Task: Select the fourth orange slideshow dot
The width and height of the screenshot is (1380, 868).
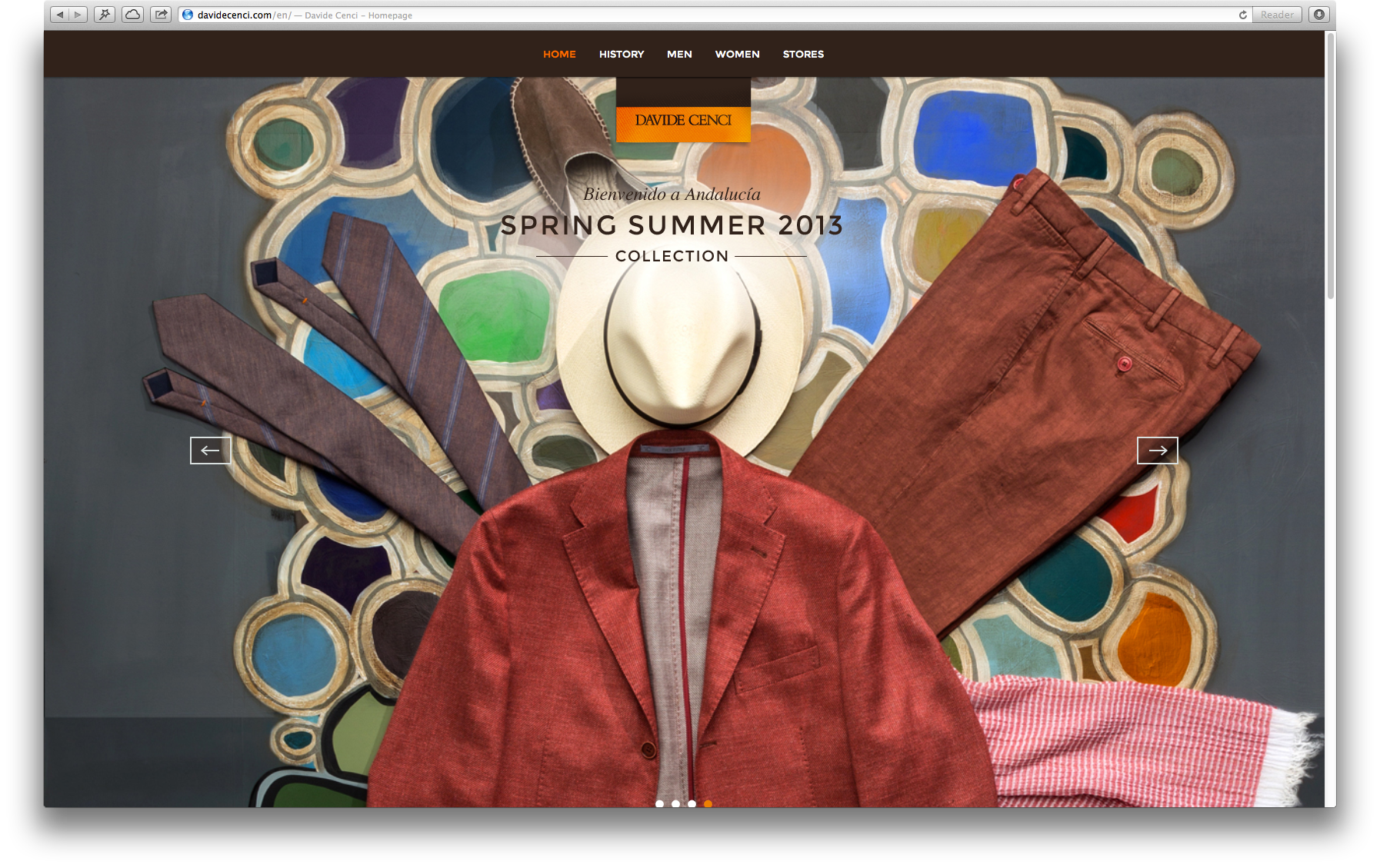Action: point(708,803)
